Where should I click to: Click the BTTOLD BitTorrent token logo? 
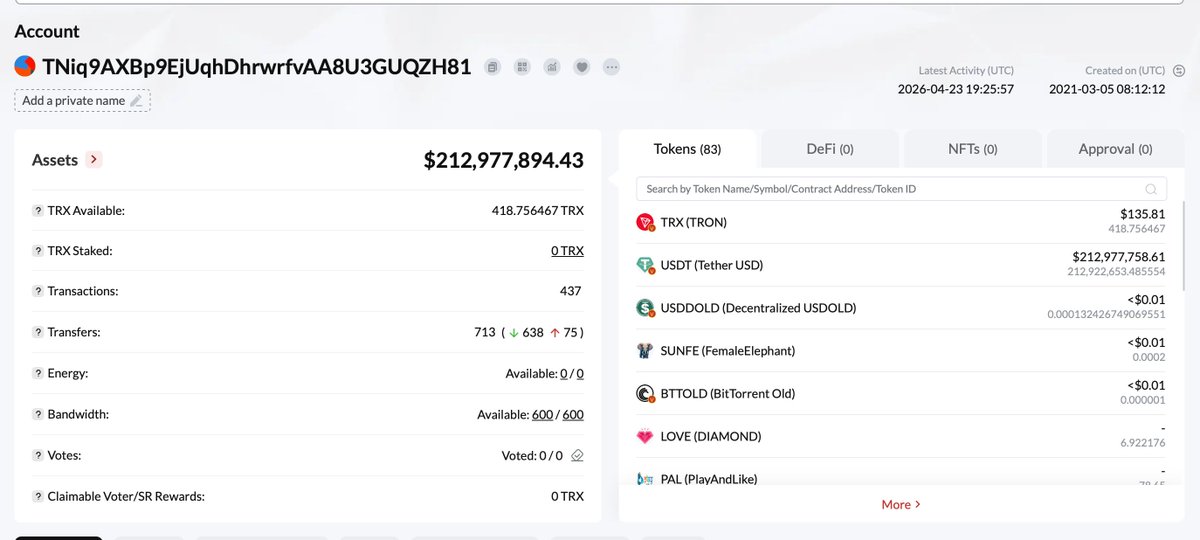pyautogui.click(x=645, y=394)
